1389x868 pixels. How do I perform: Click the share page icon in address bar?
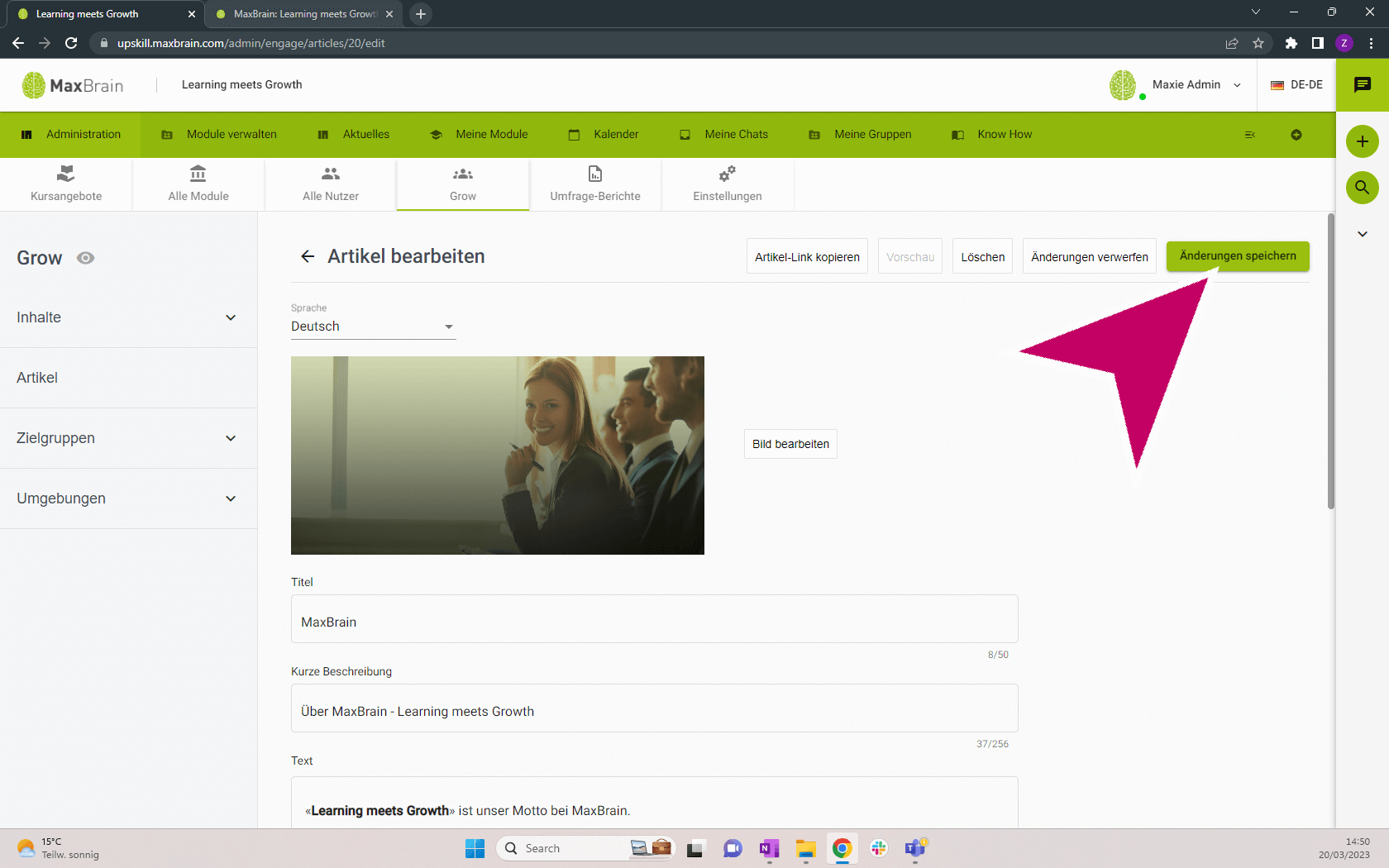coord(1232,43)
